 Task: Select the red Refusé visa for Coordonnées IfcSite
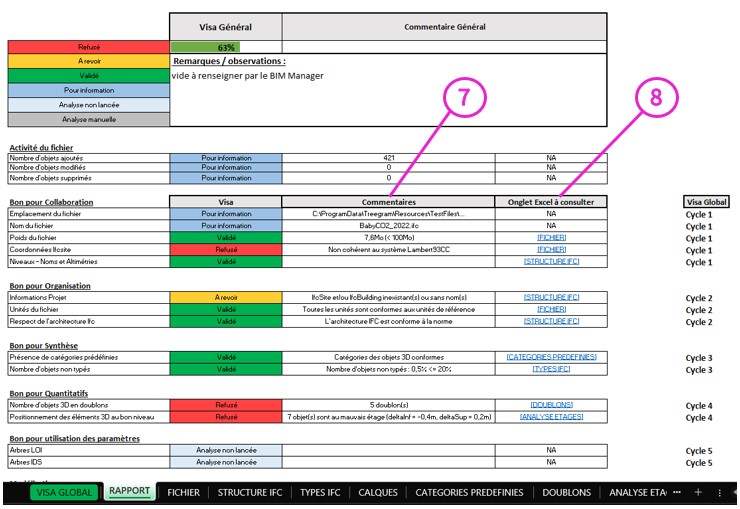tap(226, 249)
